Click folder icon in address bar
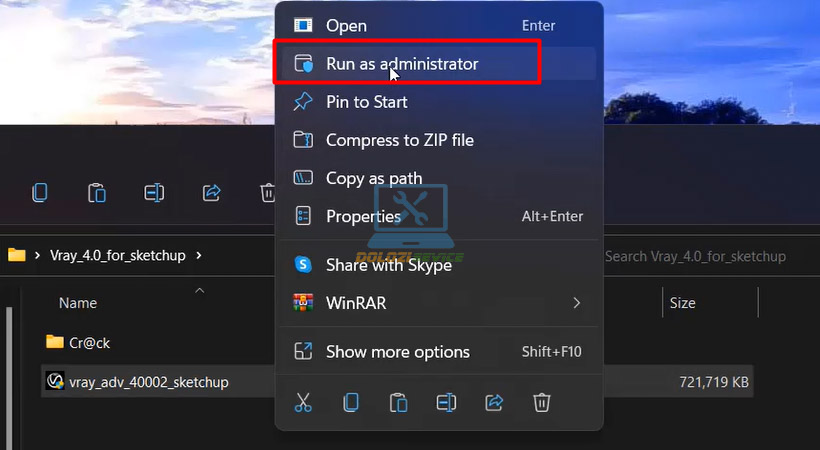820x450 pixels. click(17, 255)
